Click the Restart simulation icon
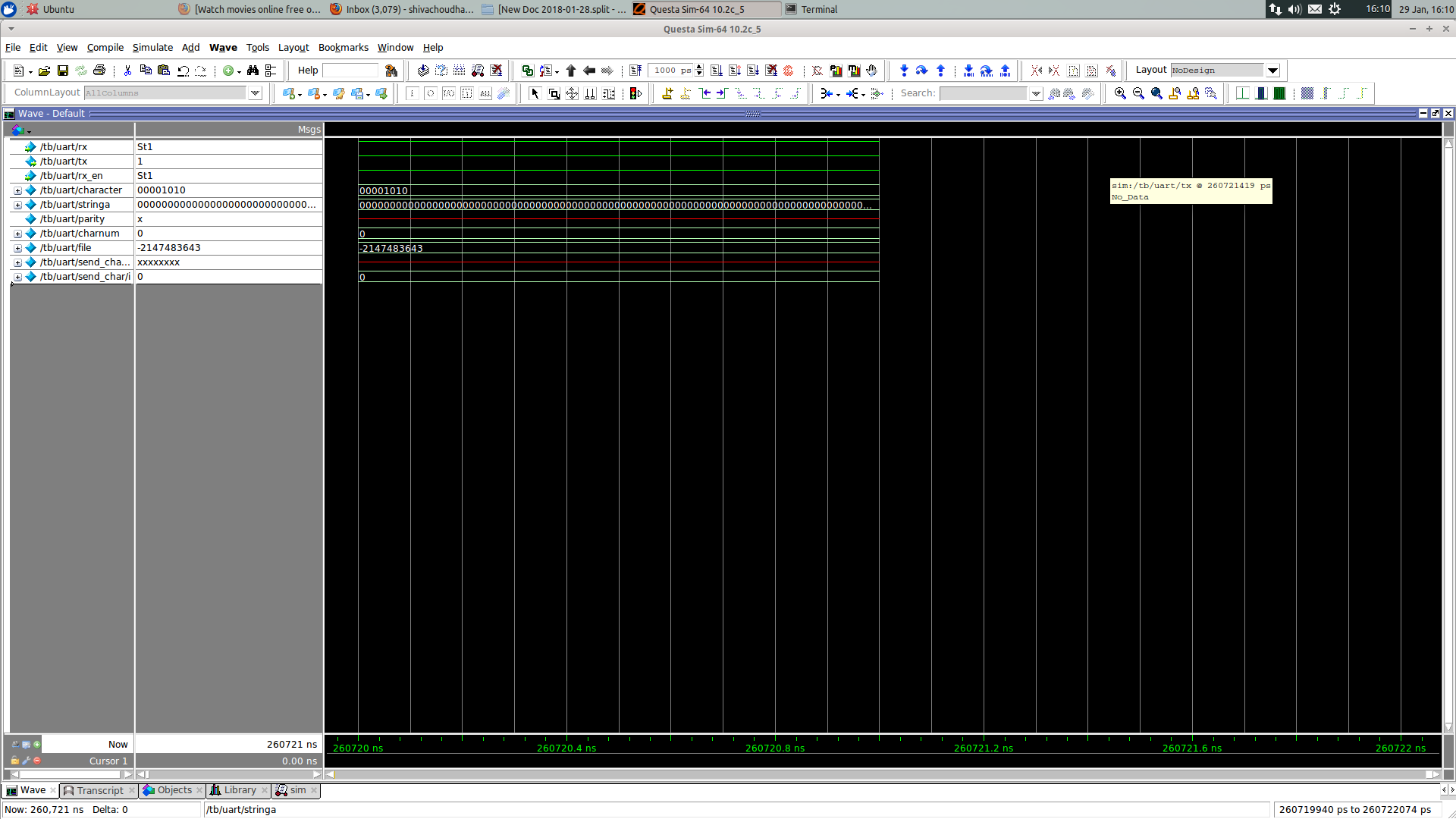 635,71
